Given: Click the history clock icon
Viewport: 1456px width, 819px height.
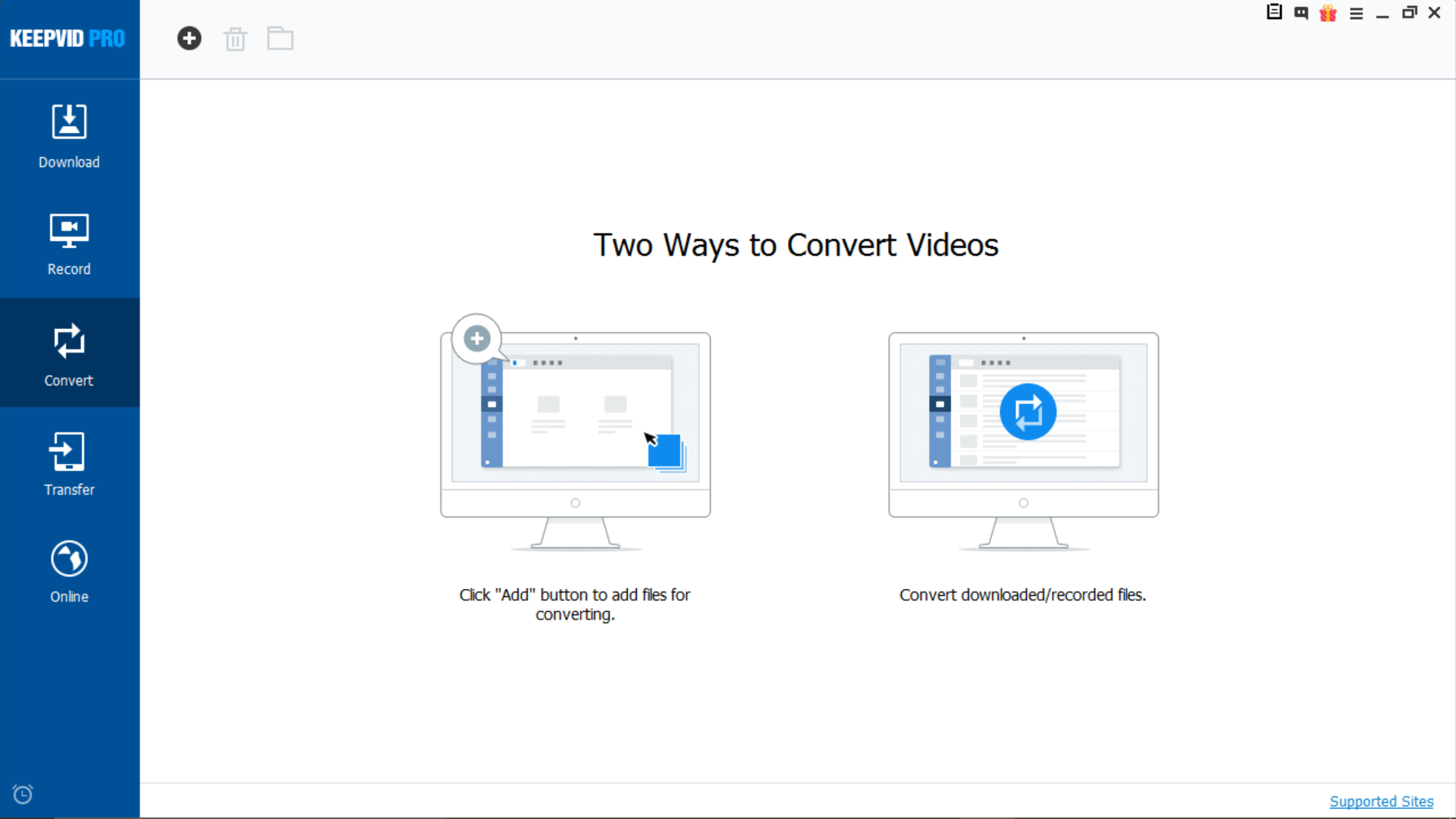Looking at the screenshot, I should [x=22, y=794].
